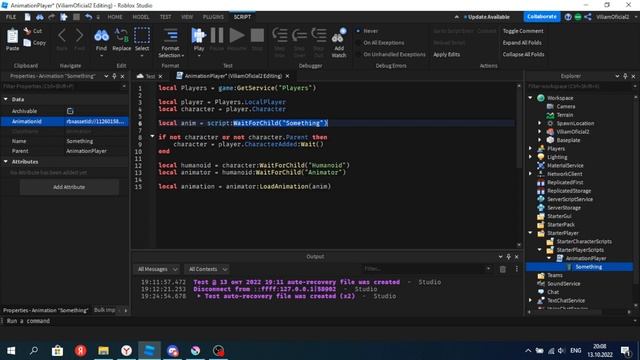The height and width of the screenshot is (360, 640).
Task: Open the help question-mark icon
Action: pyautogui.click(x=568, y=17)
